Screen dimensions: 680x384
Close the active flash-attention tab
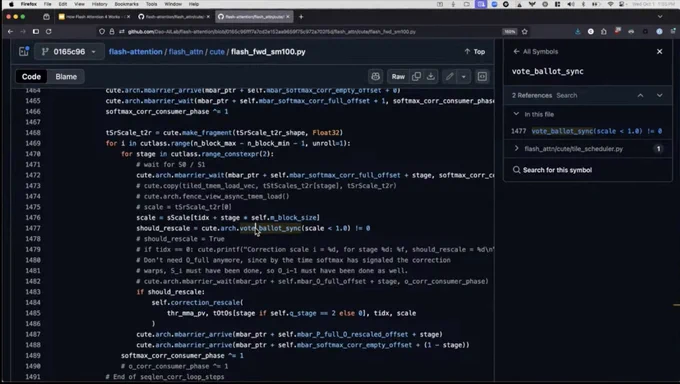288,16
